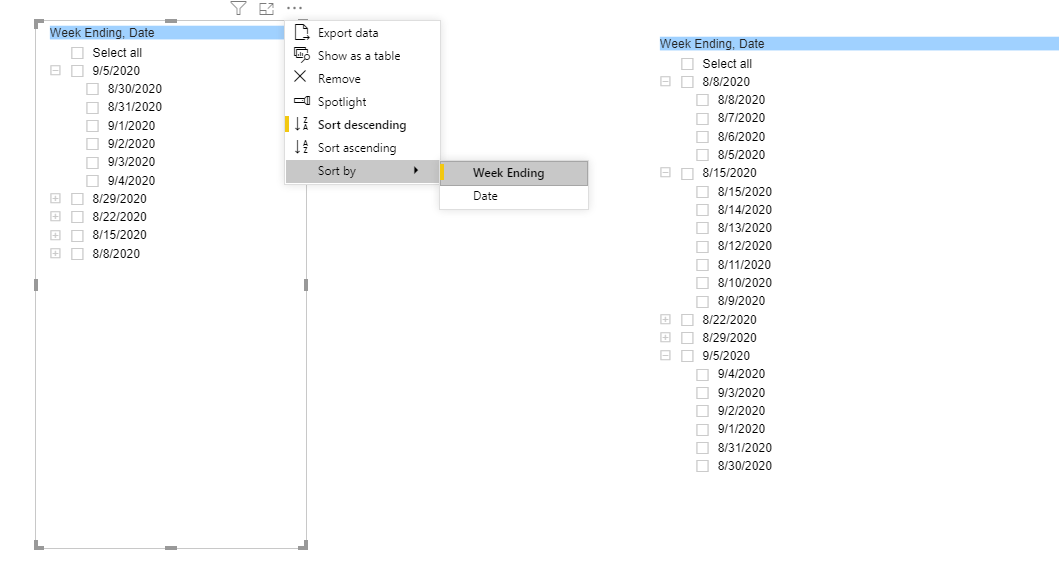The image size is (1059, 569).
Task: Expand 8/8/2020 group in left slicer
Action: coord(55,253)
